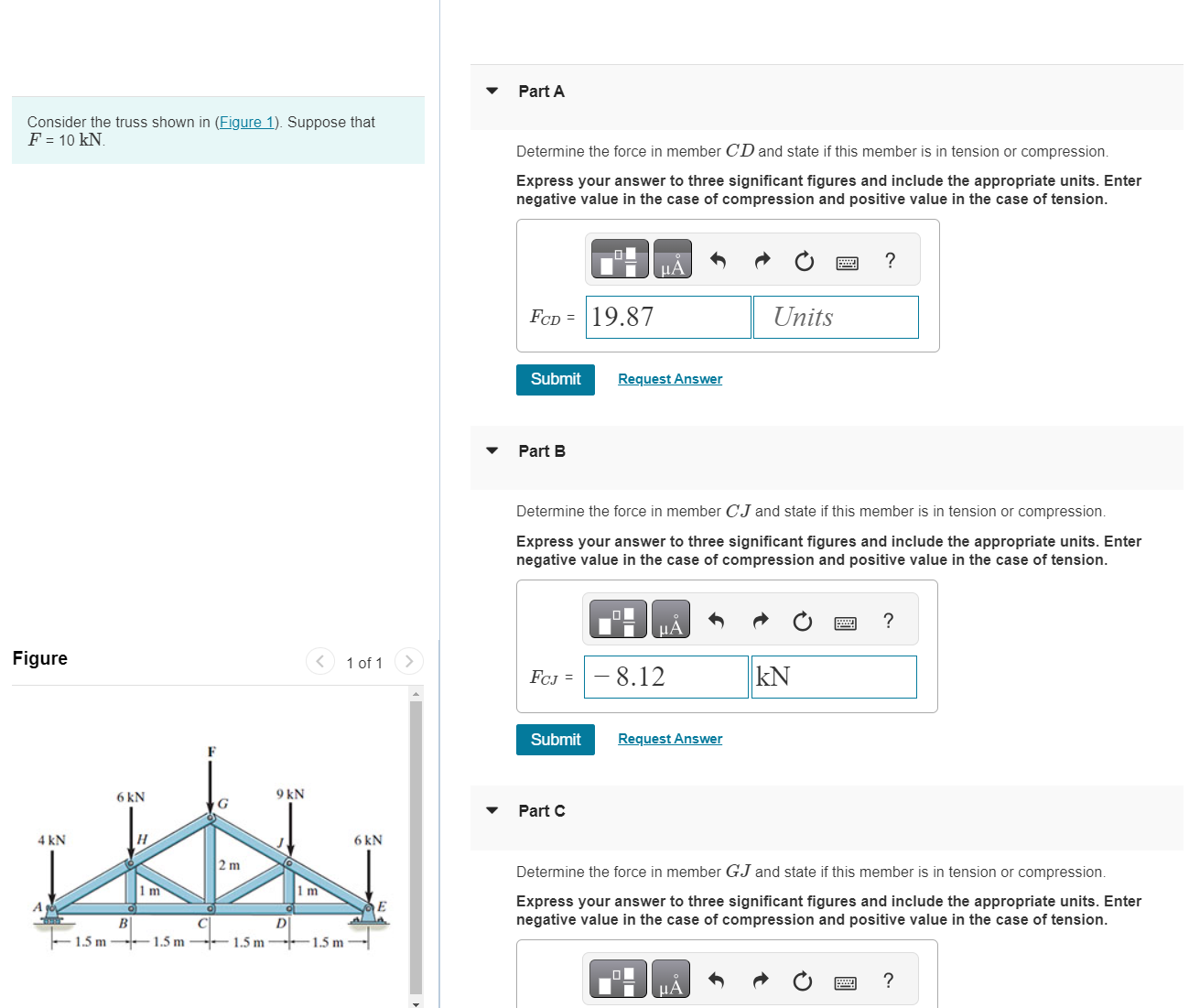Open the on-screen keyboard icon in Part A
The width and height of the screenshot is (1200, 1008).
848,262
